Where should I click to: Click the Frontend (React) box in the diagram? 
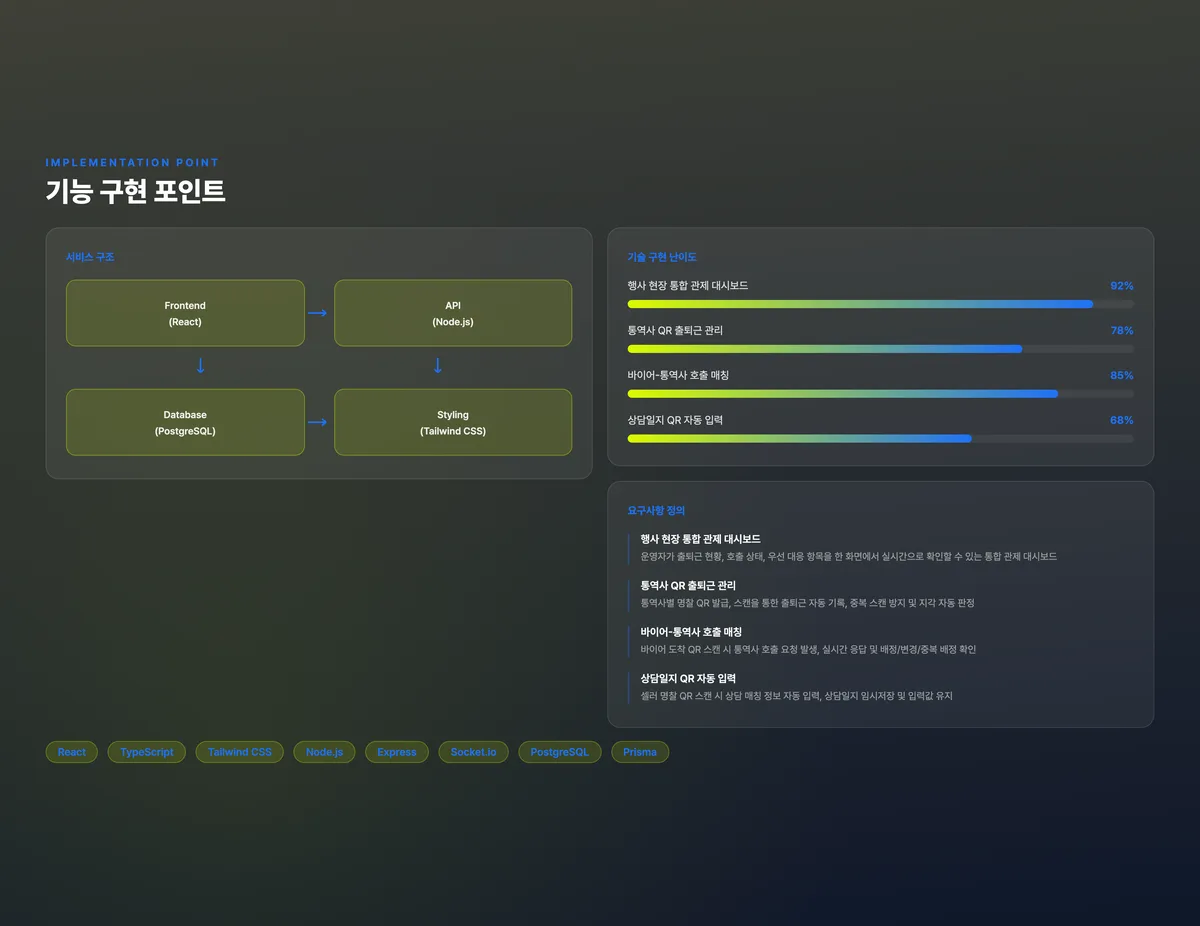click(185, 313)
